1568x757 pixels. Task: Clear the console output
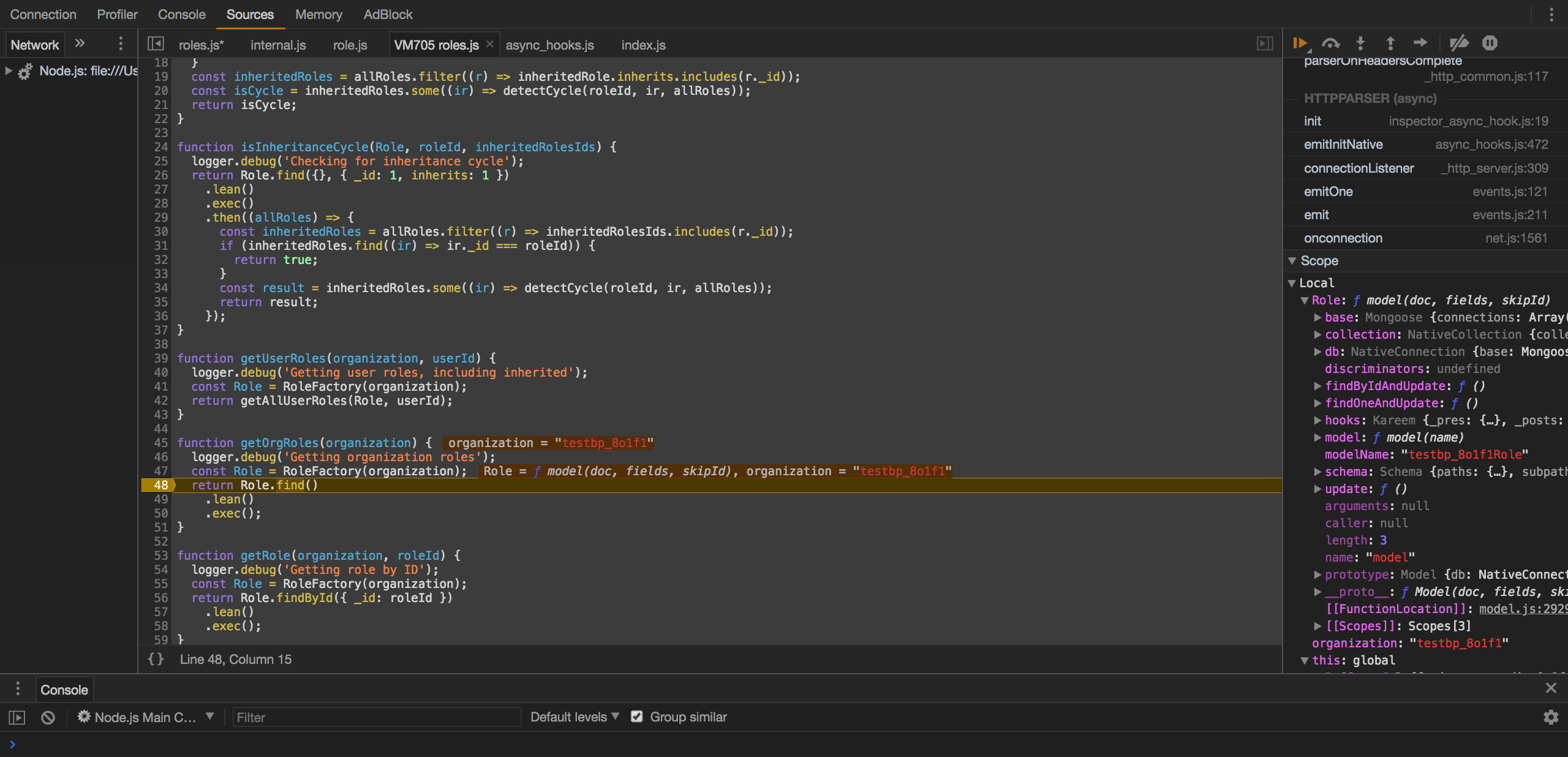click(48, 717)
